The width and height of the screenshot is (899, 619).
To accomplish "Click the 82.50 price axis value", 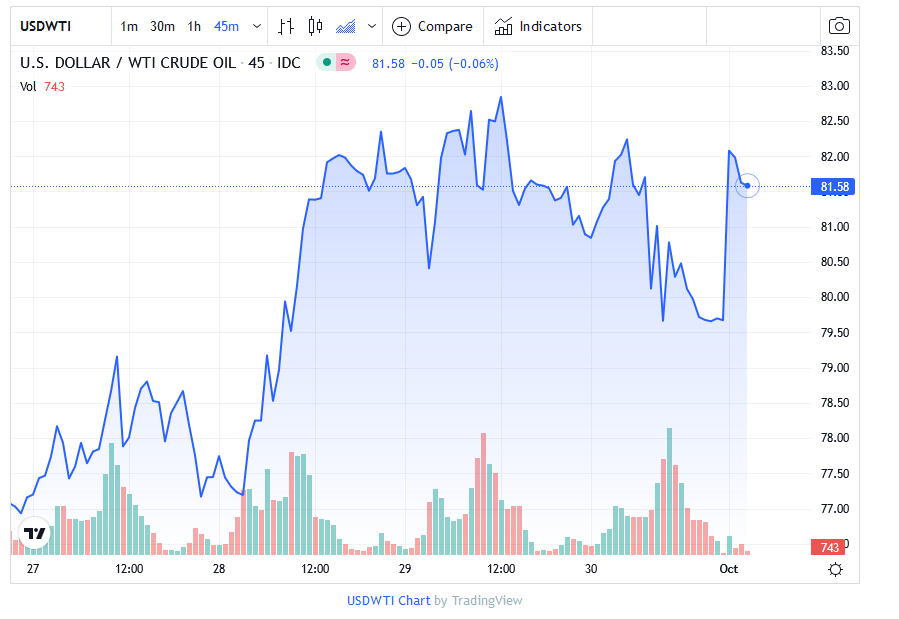I will (x=835, y=121).
